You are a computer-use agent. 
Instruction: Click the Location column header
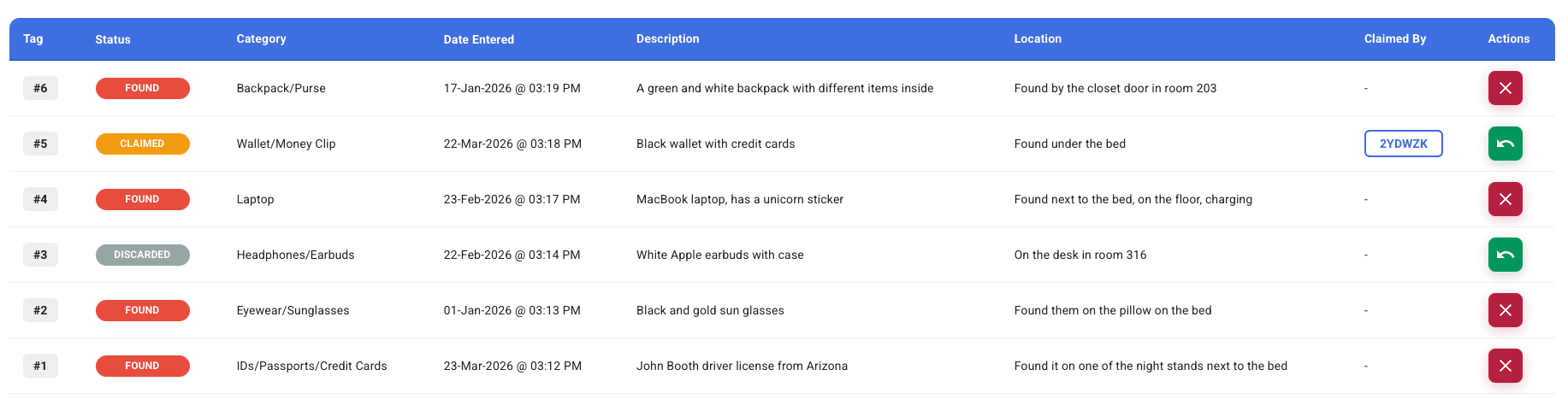pyautogui.click(x=1038, y=38)
